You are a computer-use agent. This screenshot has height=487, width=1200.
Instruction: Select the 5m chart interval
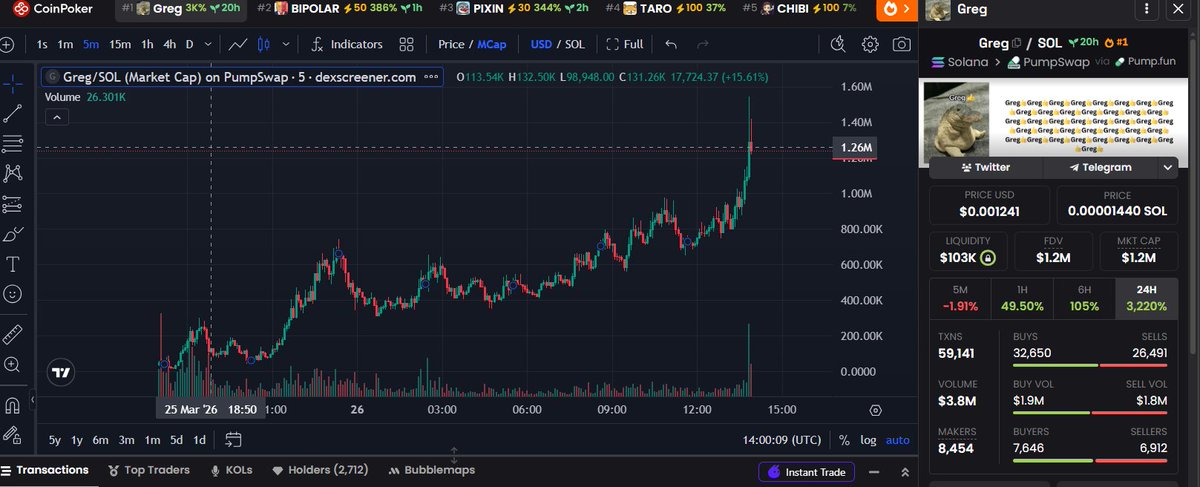pos(91,45)
